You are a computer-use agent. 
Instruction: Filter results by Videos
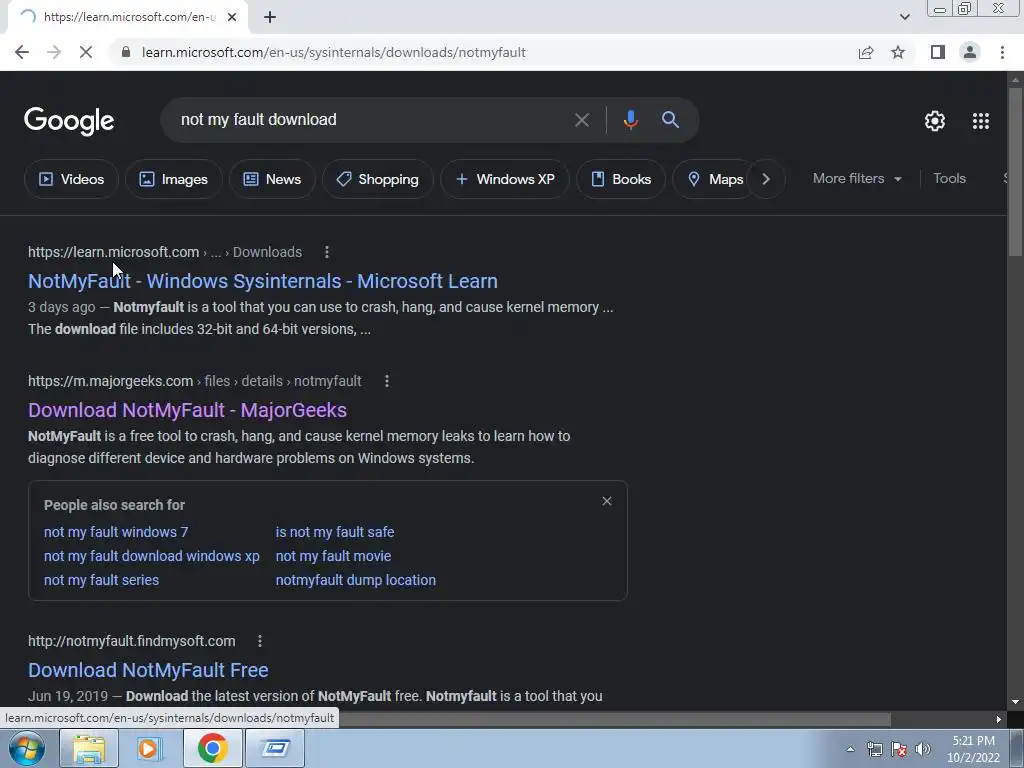[x=71, y=179]
